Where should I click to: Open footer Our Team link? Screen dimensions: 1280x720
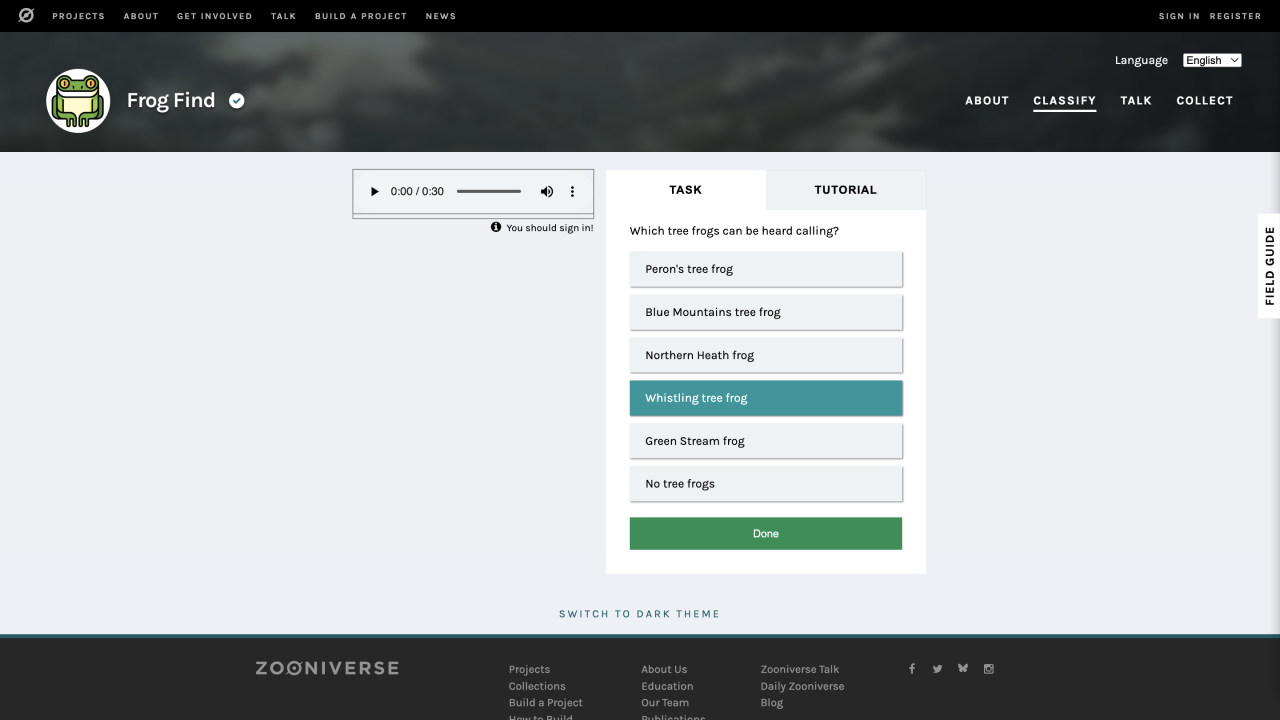coord(665,703)
